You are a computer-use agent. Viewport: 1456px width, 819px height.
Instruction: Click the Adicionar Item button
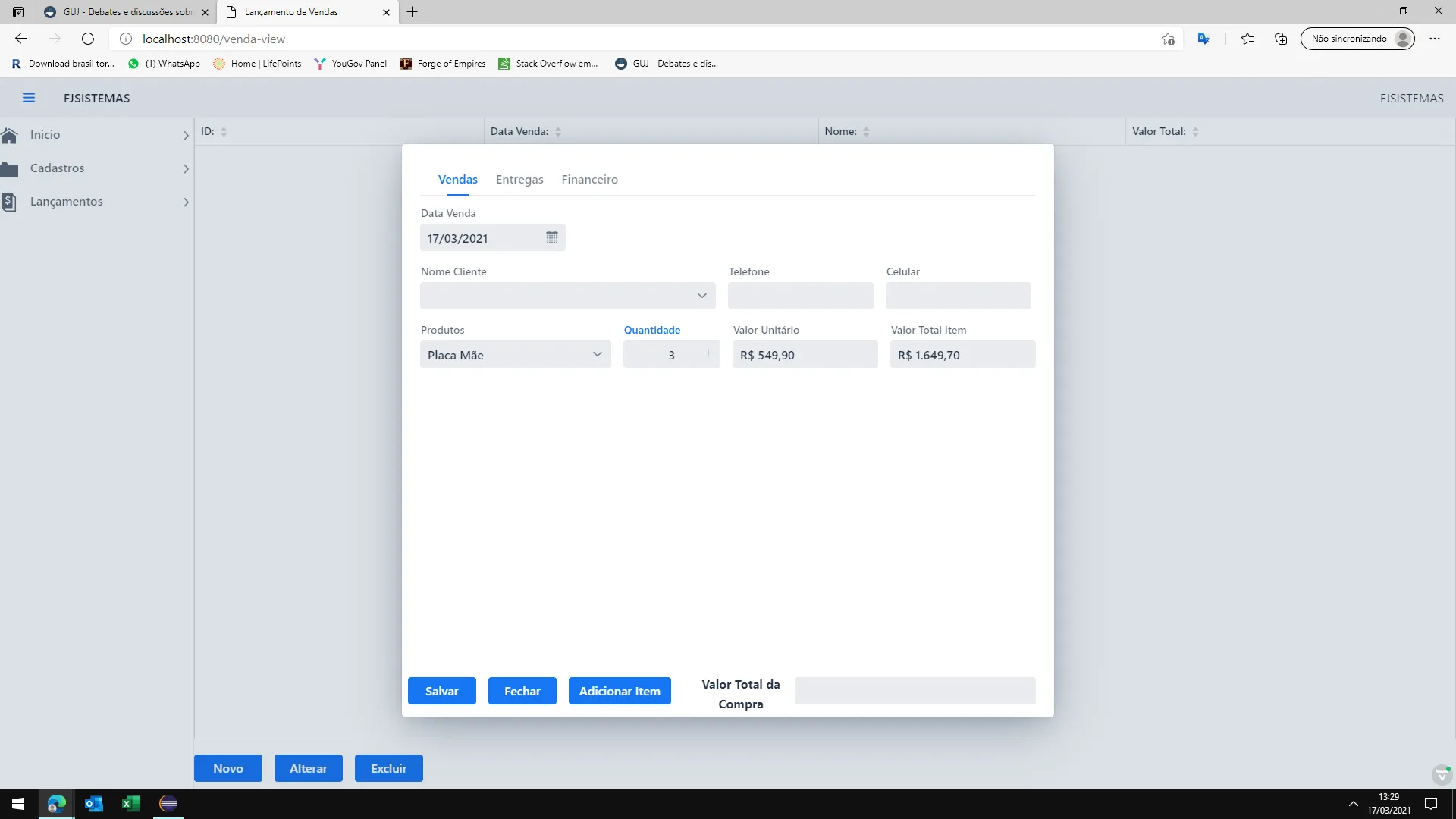click(x=620, y=691)
